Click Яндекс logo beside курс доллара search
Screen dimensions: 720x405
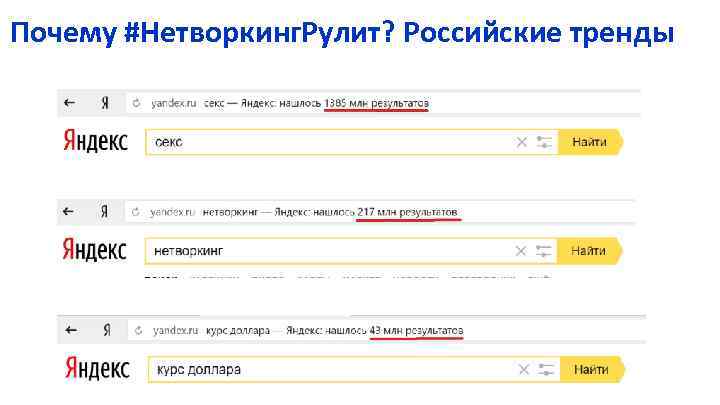point(97,368)
